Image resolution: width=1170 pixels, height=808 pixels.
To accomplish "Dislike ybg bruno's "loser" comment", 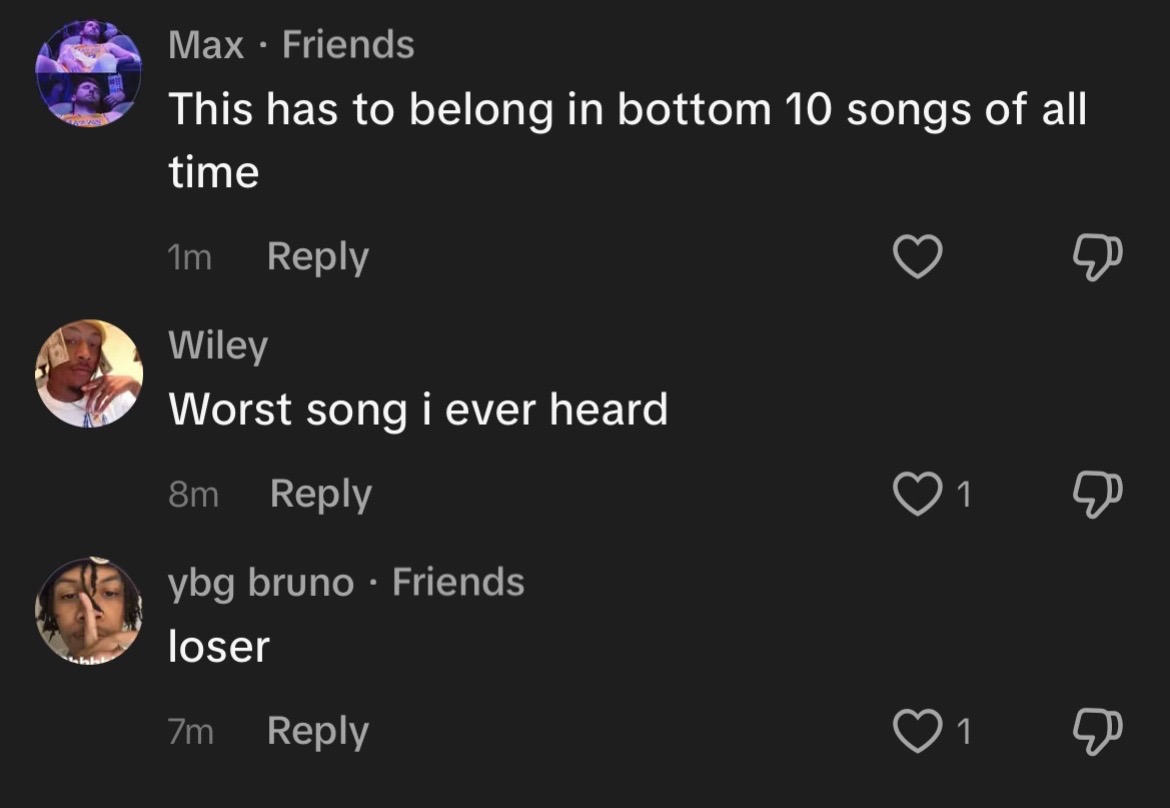I will [1097, 732].
